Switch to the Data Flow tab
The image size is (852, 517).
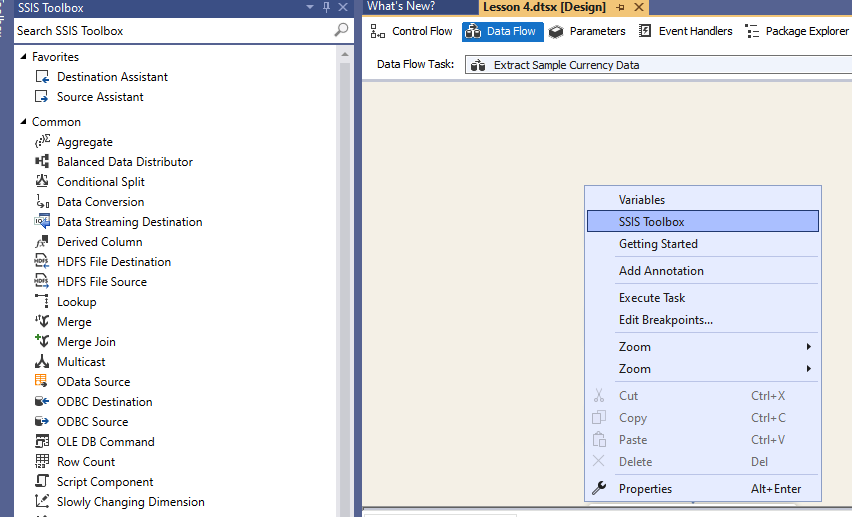coord(502,31)
